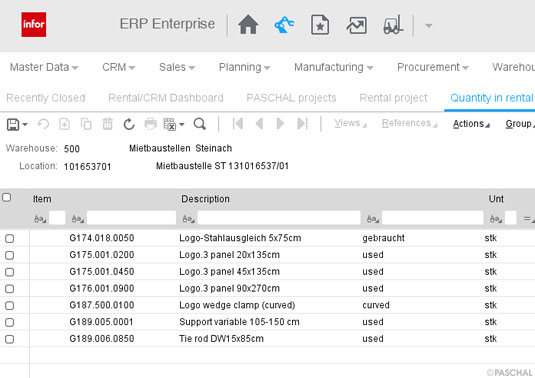Open the Actions menu
This screenshot has width=535, height=378.
(x=471, y=124)
